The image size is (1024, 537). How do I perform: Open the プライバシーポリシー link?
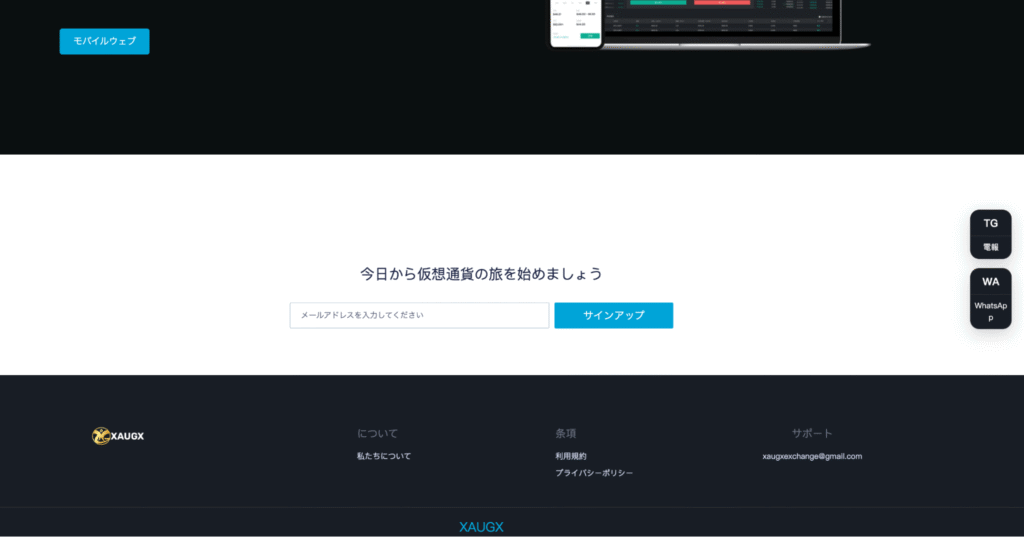pos(594,472)
